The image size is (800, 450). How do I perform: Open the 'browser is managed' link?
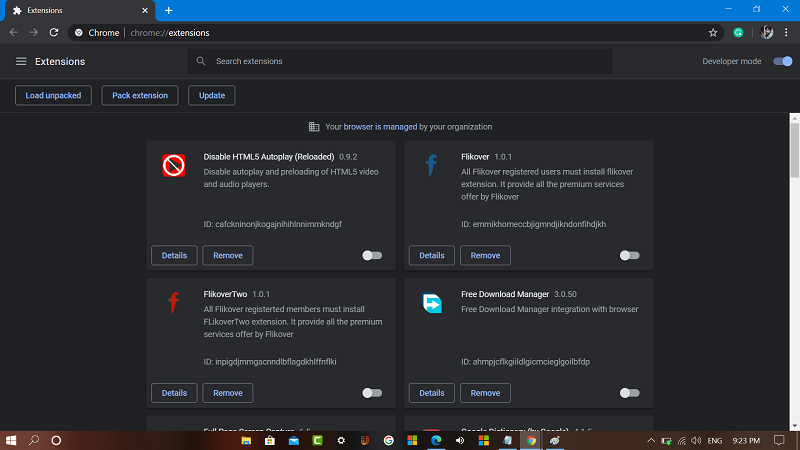point(380,127)
